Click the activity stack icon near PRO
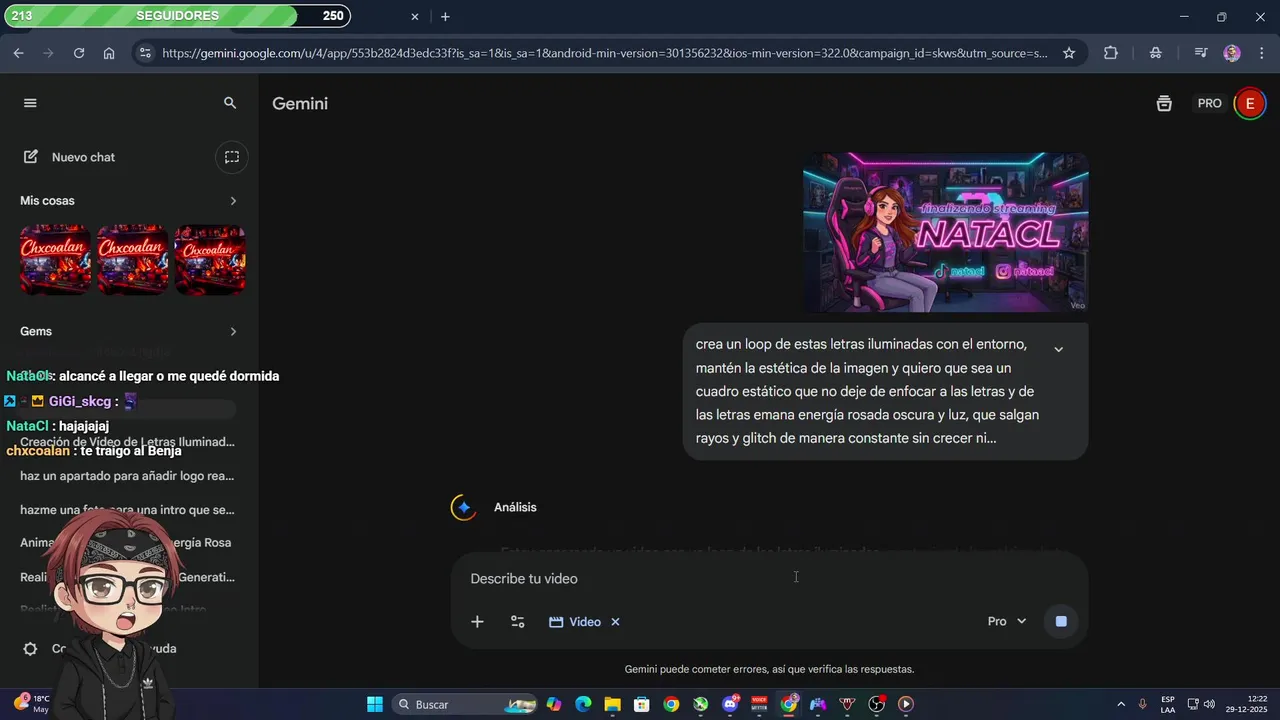This screenshot has width=1280, height=720. click(x=1164, y=104)
